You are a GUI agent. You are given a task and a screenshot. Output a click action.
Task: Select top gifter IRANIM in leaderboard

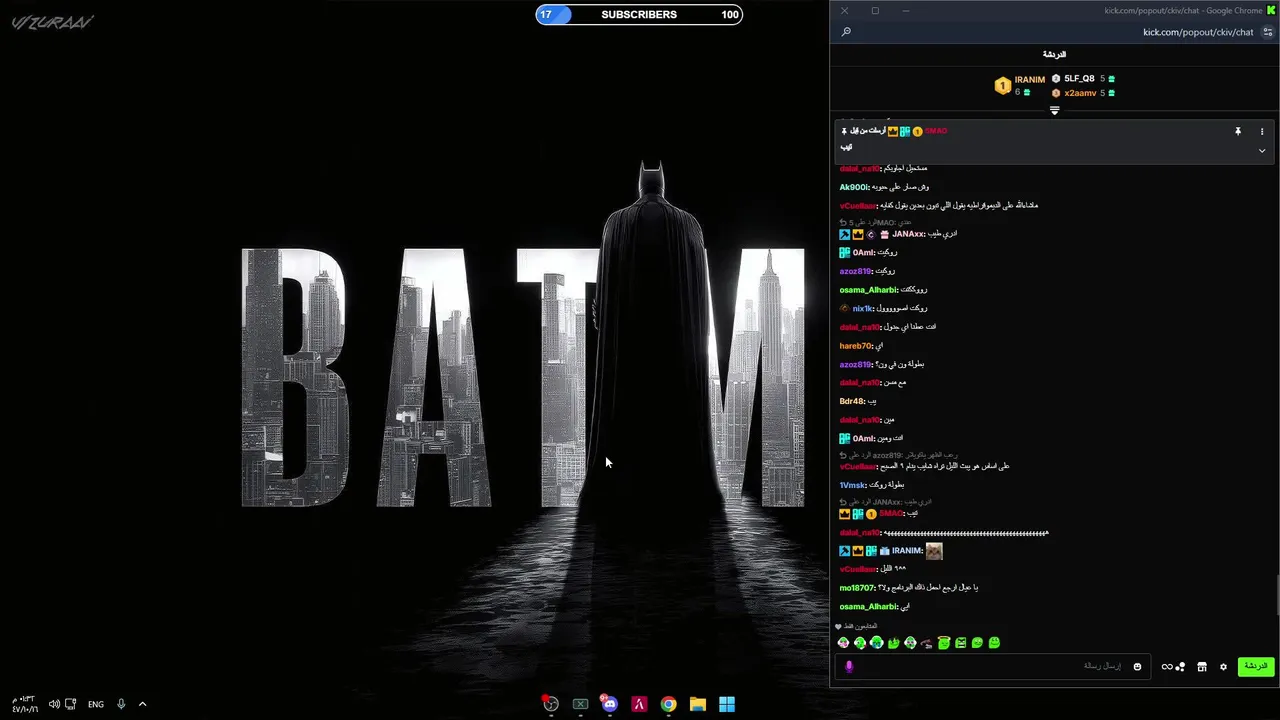click(1029, 80)
